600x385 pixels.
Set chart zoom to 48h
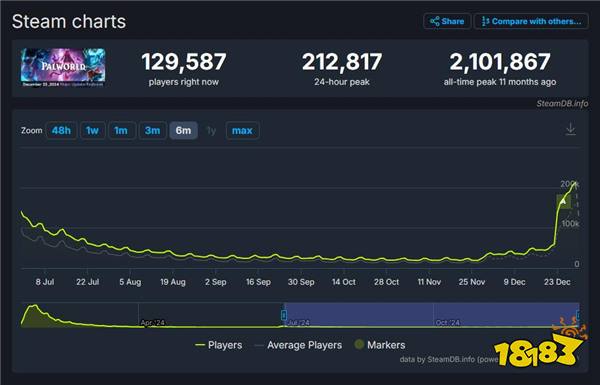pos(61,131)
